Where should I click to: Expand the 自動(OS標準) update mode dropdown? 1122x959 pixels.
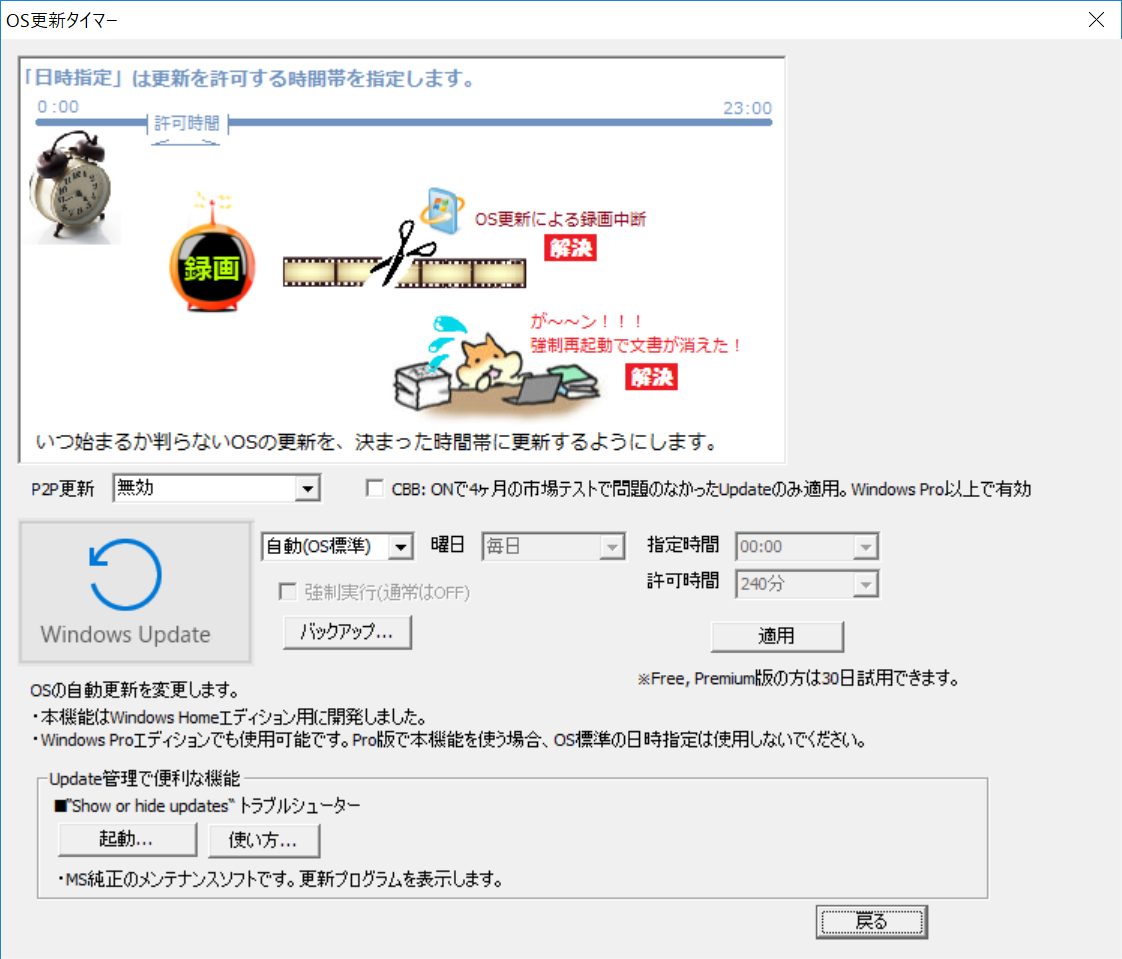coord(337,546)
